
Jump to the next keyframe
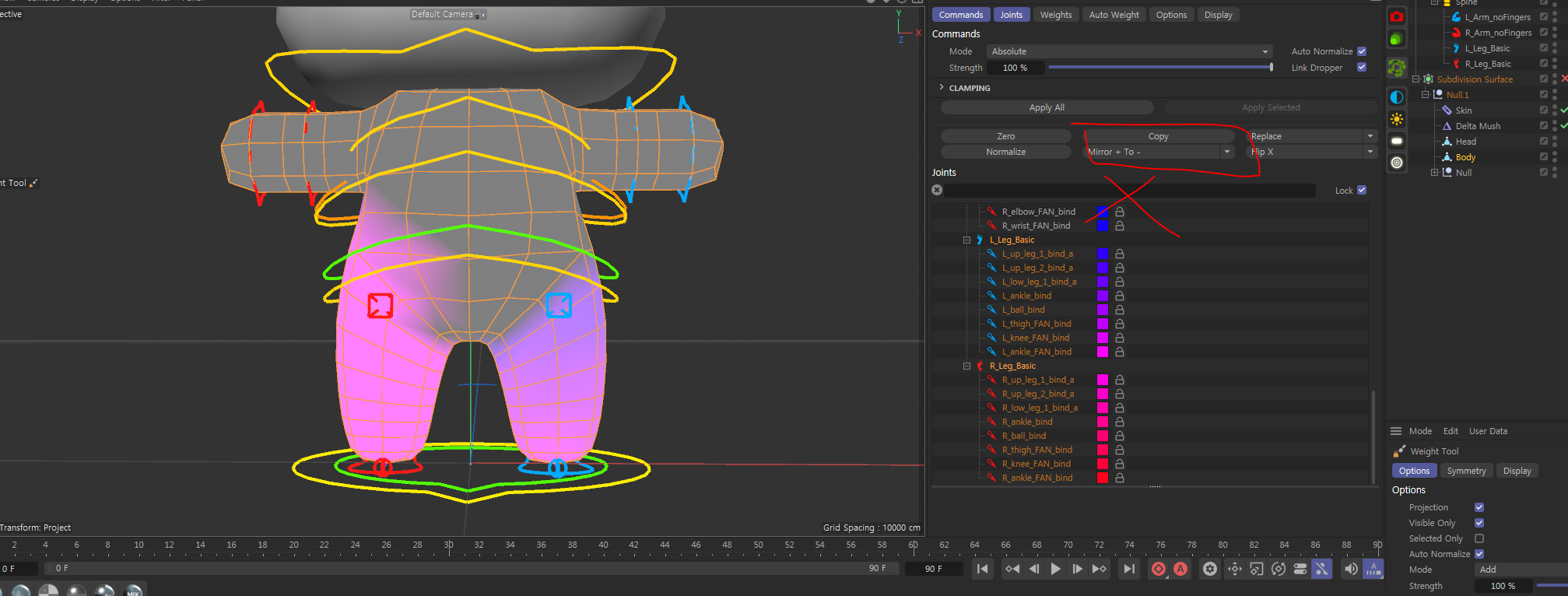[x=1100, y=569]
